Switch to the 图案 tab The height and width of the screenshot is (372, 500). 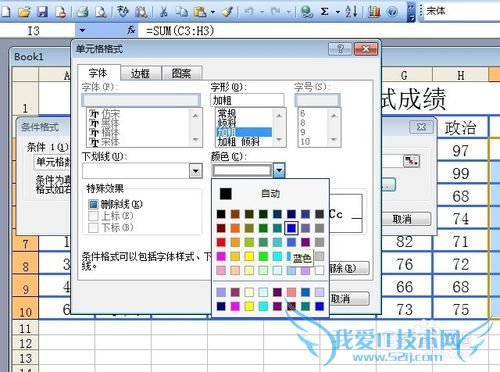coord(181,73)
